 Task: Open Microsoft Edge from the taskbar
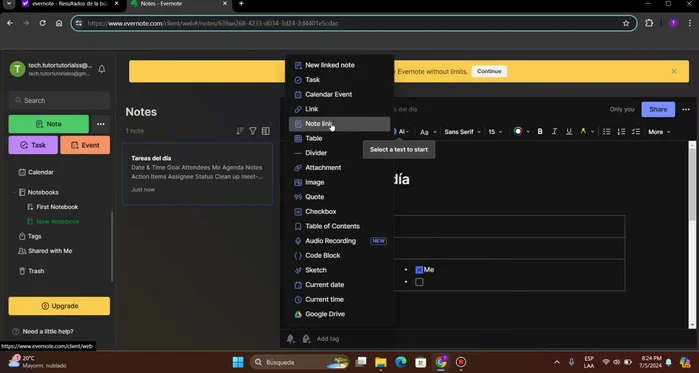(400, 362)
